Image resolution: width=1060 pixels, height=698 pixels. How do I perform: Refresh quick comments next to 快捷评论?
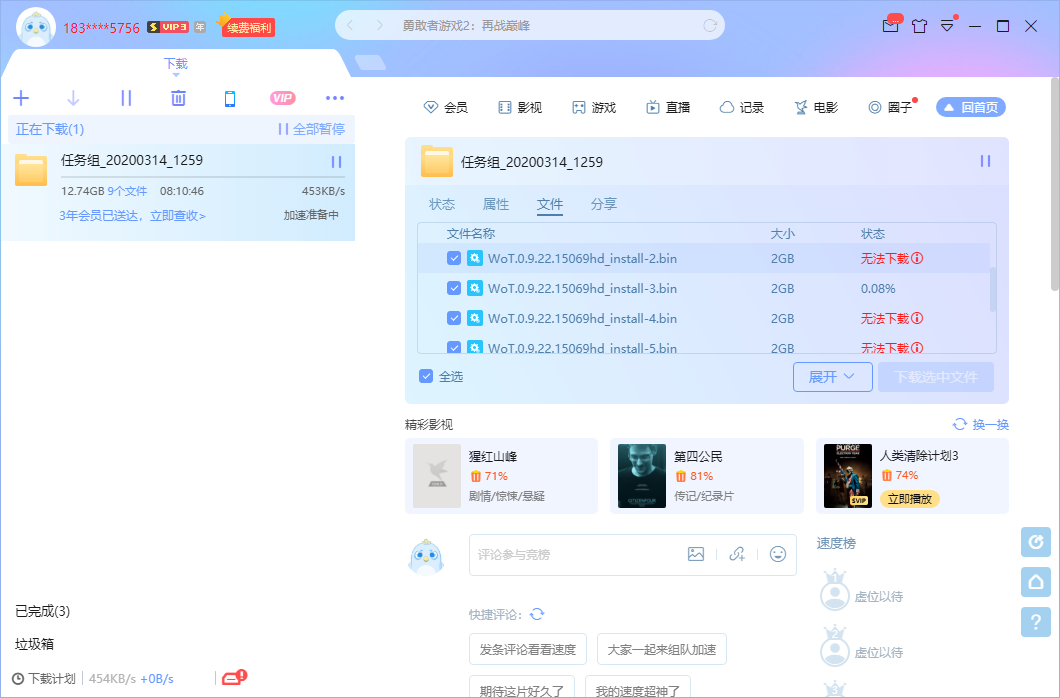click(x=537, y=614)
